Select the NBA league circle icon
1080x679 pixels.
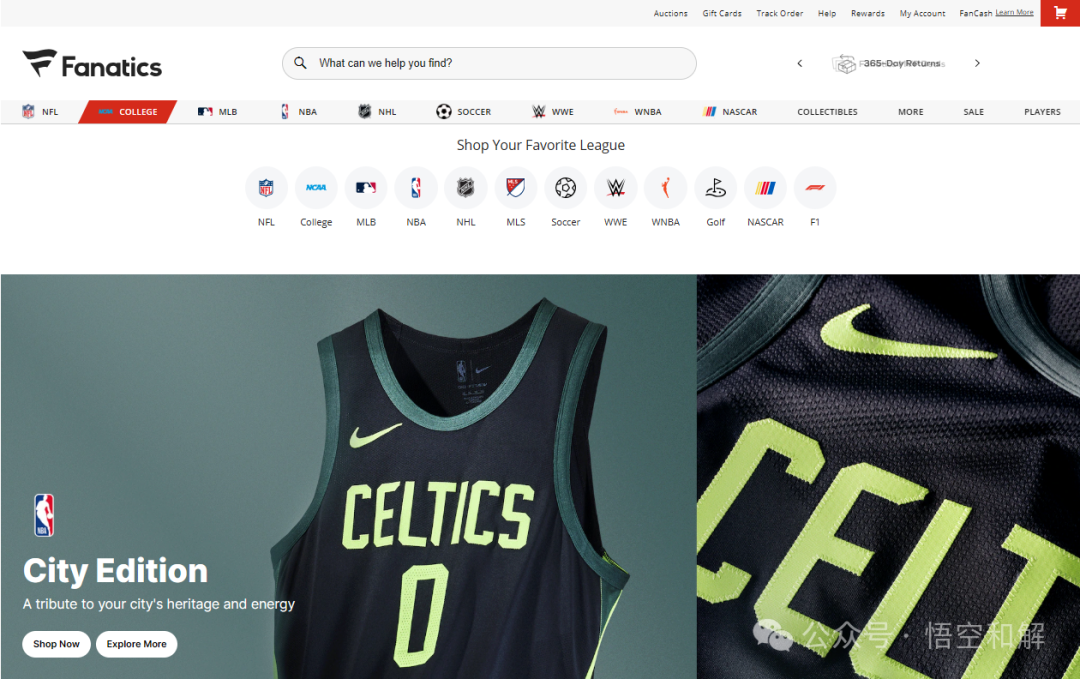(x=416, y=187)
